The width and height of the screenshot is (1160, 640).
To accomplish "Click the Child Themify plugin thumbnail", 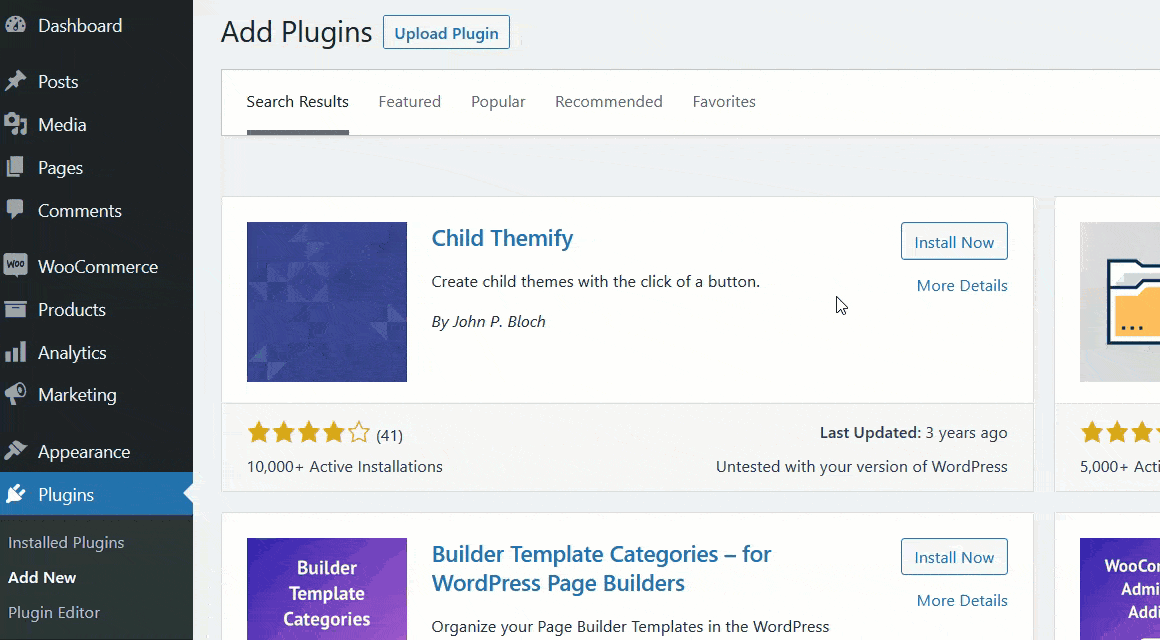I will pyautogui.click(x=327, y=302).
